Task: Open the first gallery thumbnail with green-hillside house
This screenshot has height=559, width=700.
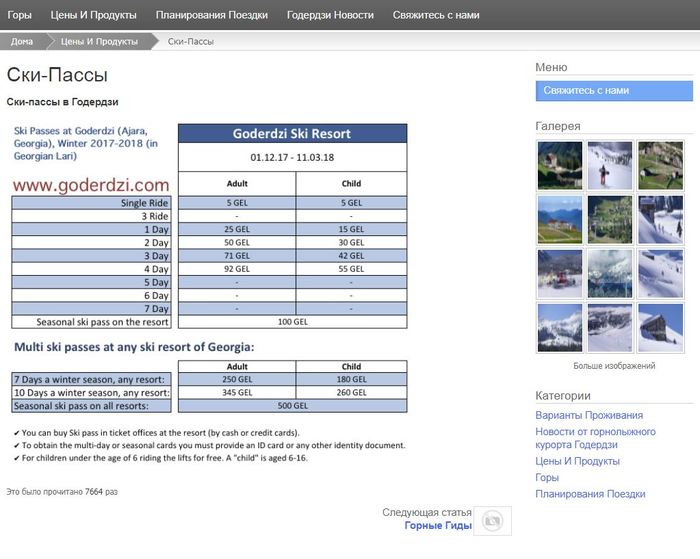Action: point(559,165)
